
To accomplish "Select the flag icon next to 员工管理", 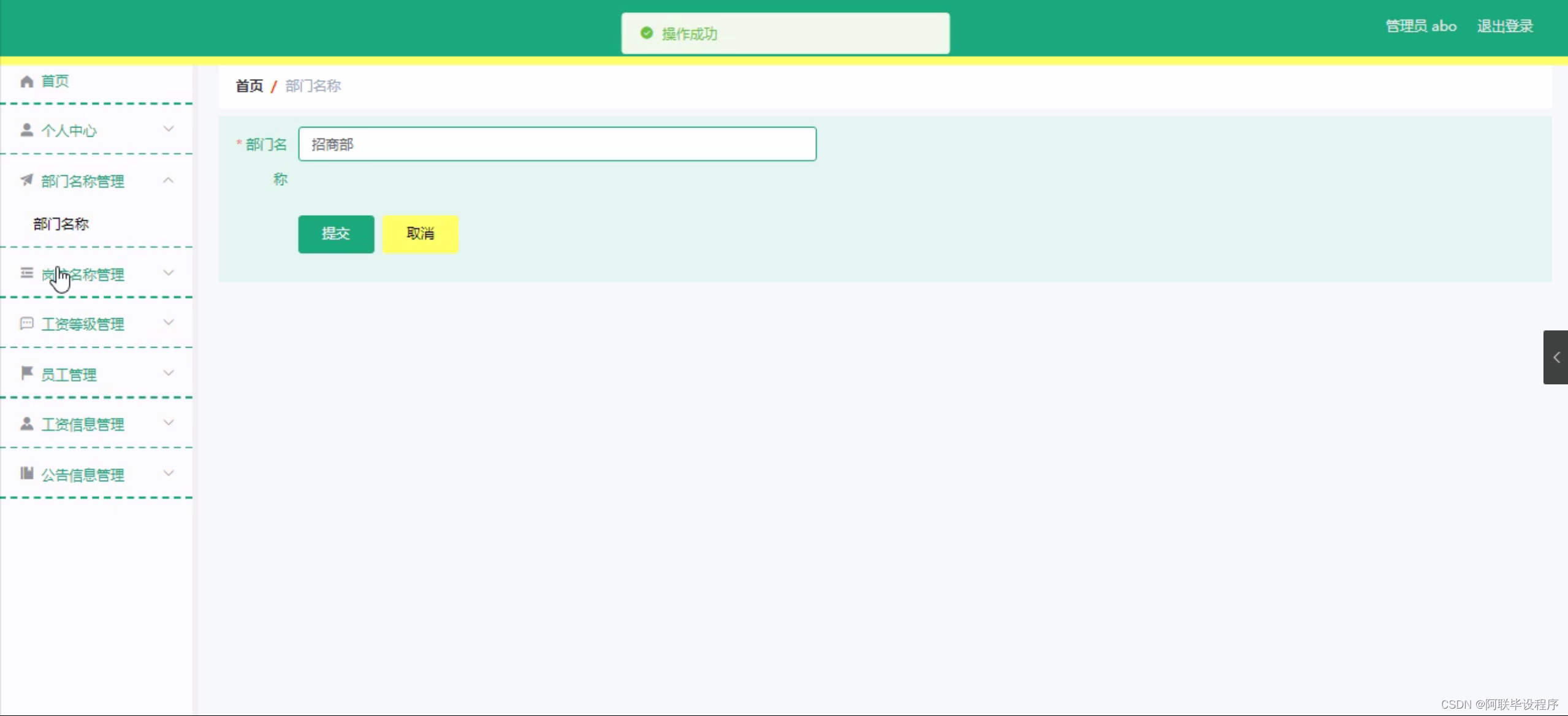I will pyautogui.click(x=26, y=373).
